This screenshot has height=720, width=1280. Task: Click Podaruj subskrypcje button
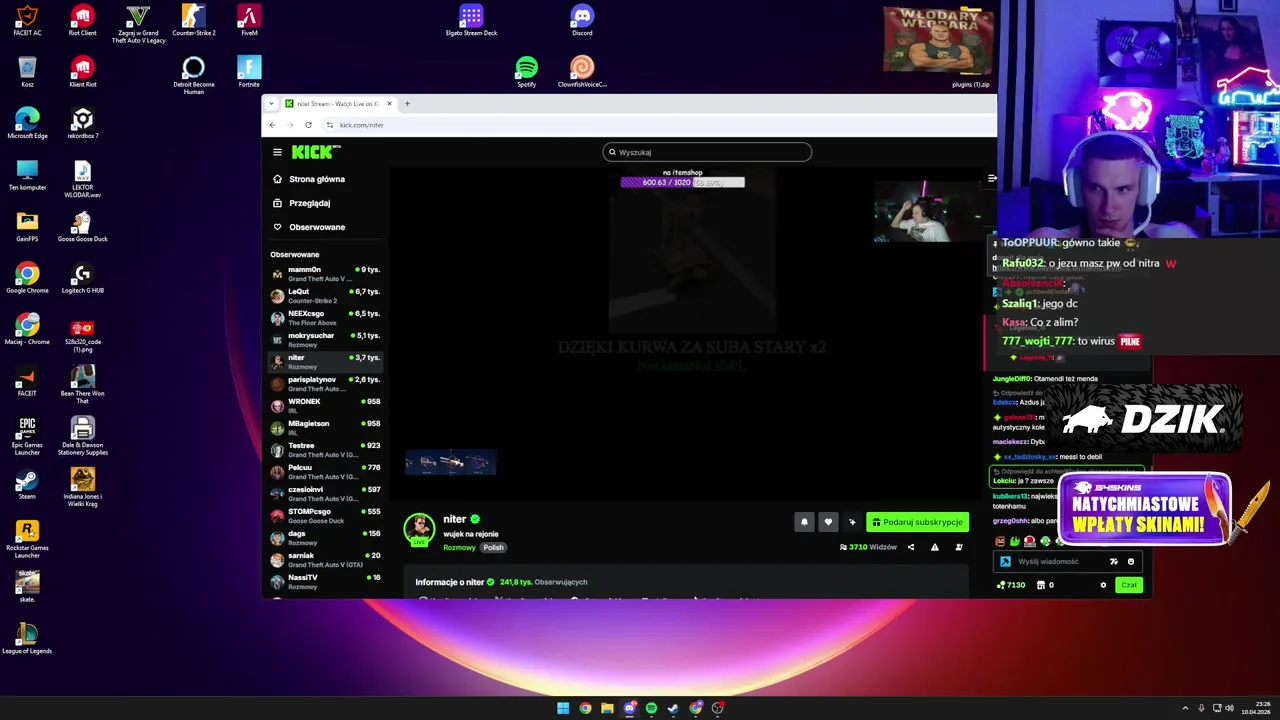pyautogui.click(x=917, y=522)
